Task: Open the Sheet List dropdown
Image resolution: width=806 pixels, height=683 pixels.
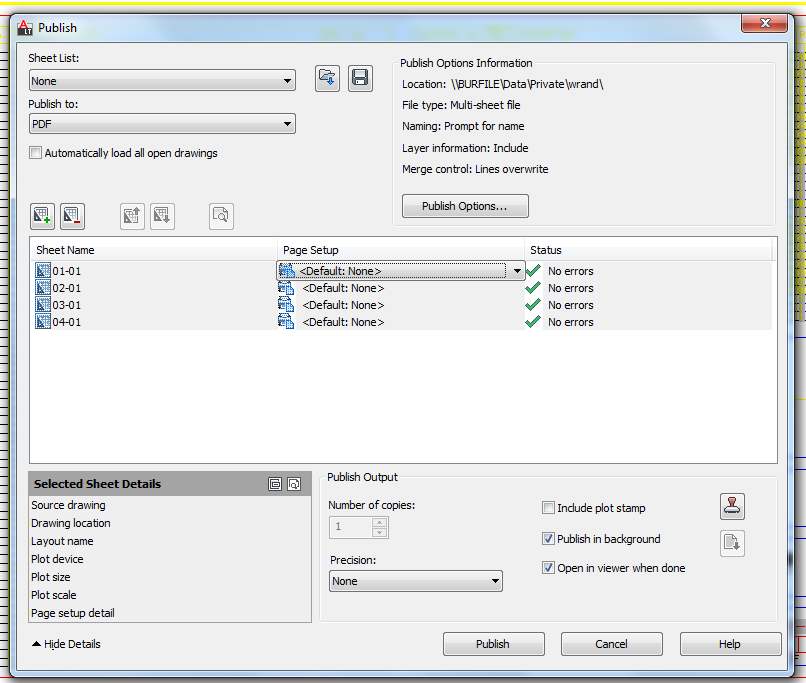Action: click(288, 80)
